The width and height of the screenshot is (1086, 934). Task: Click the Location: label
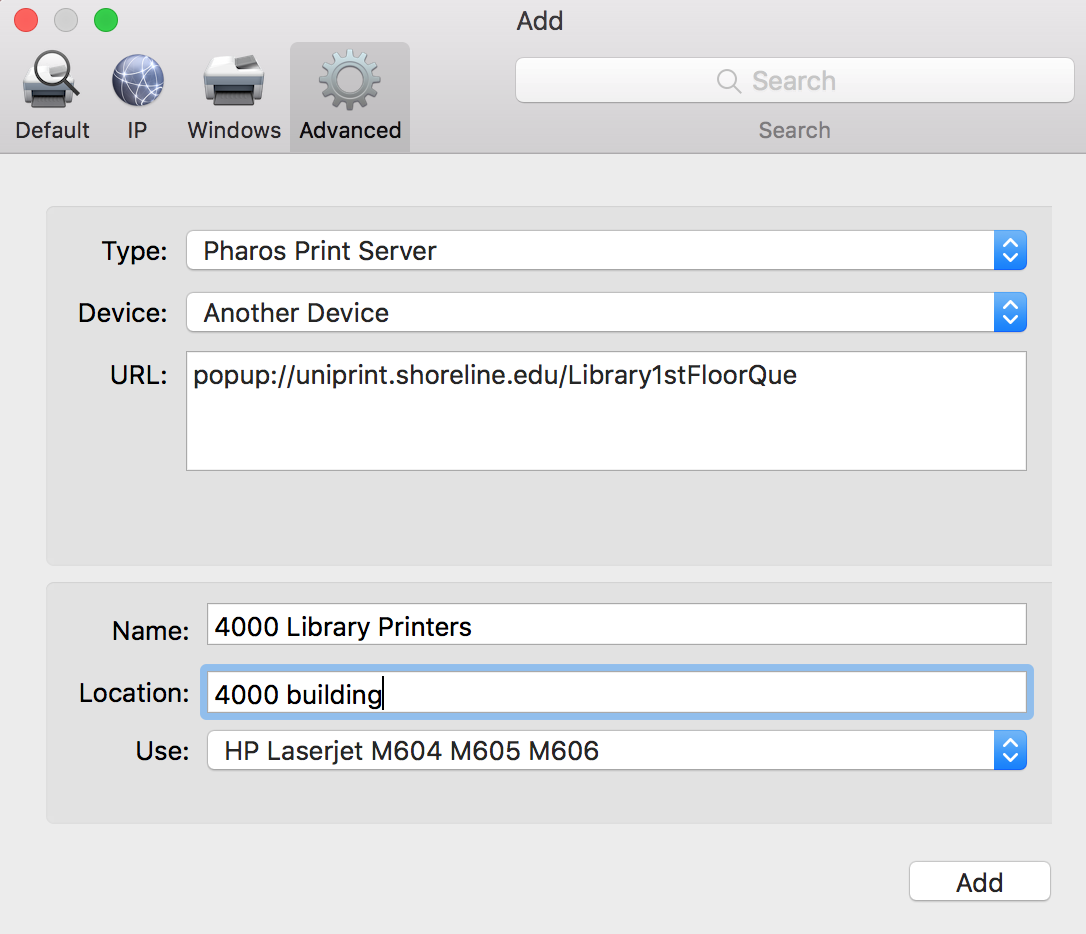pos(134,693)
